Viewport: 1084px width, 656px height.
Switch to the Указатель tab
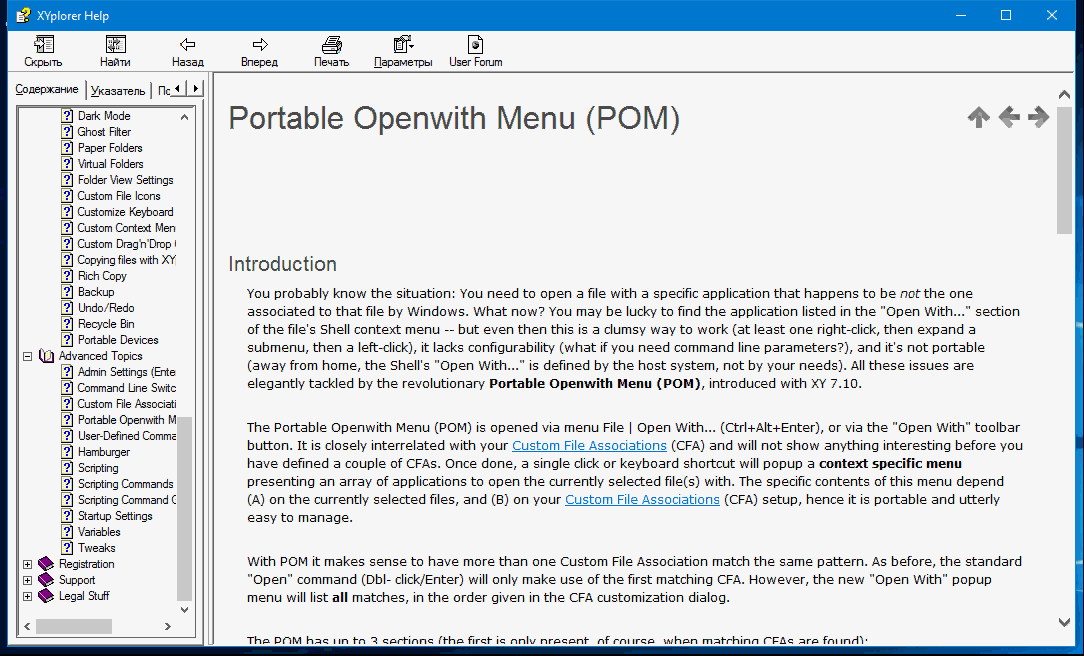(117, 90)
